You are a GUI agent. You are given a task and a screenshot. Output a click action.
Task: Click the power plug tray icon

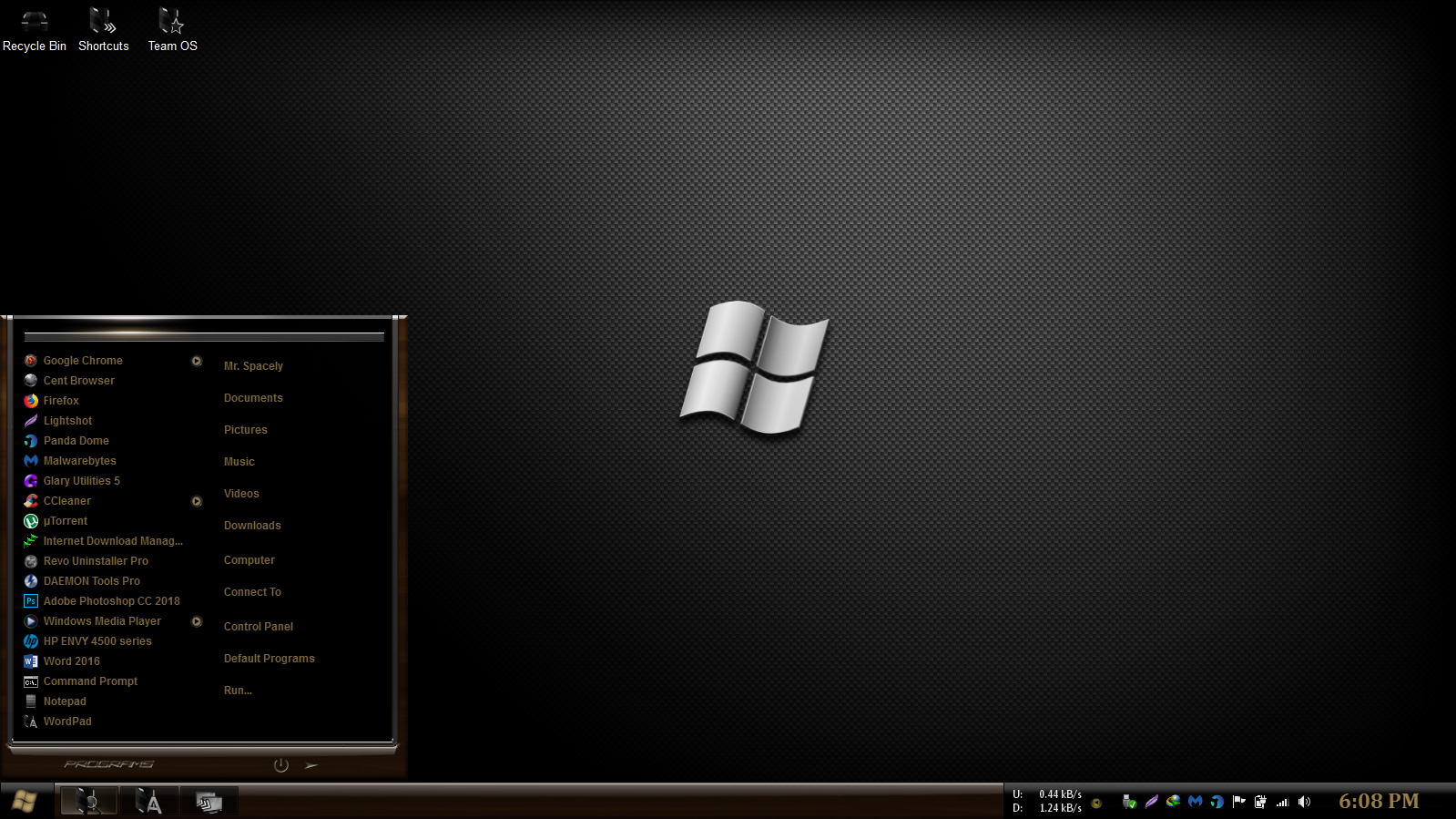1260,802
